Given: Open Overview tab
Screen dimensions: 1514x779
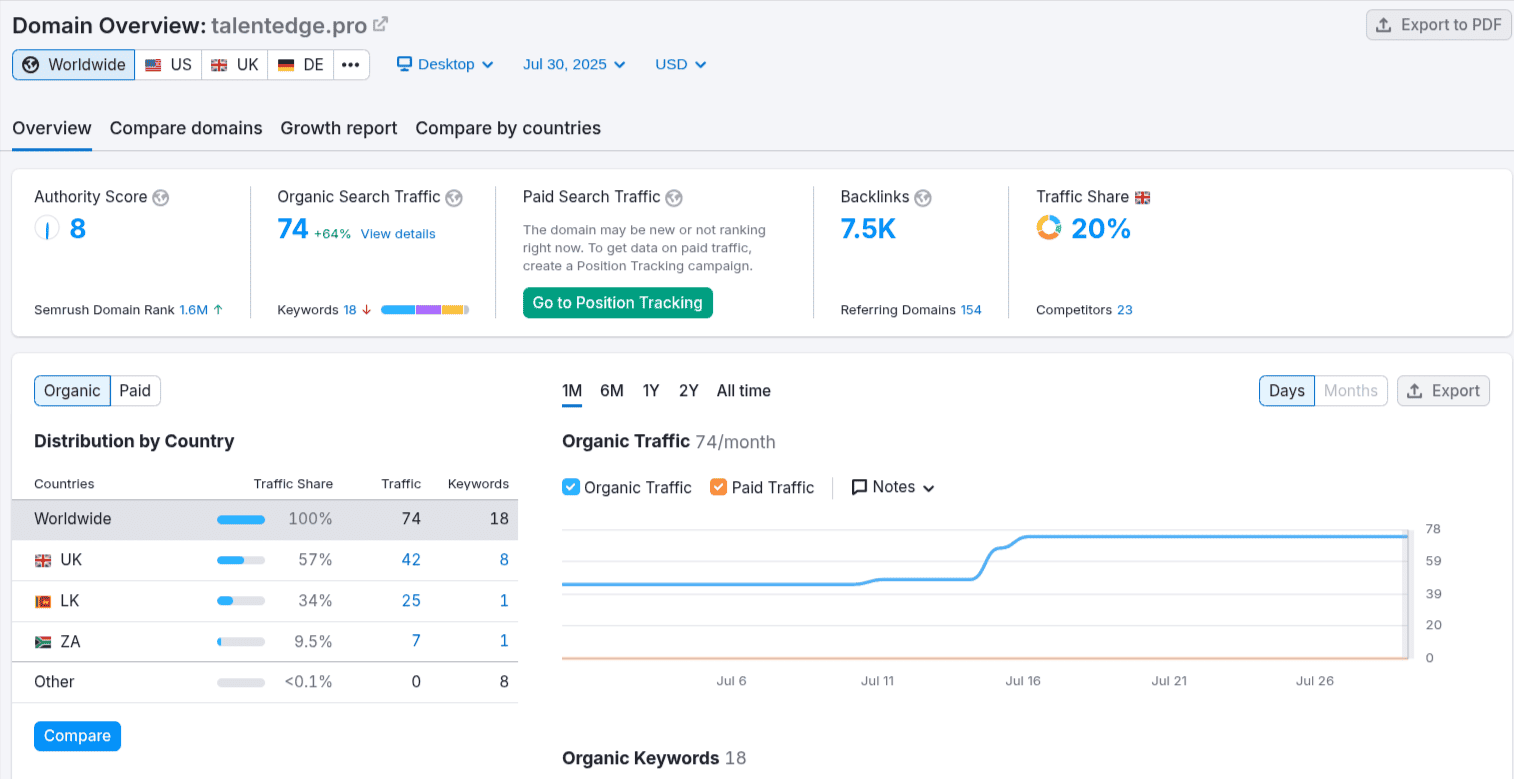Looking at the screenshot, I should pos(52,128).
